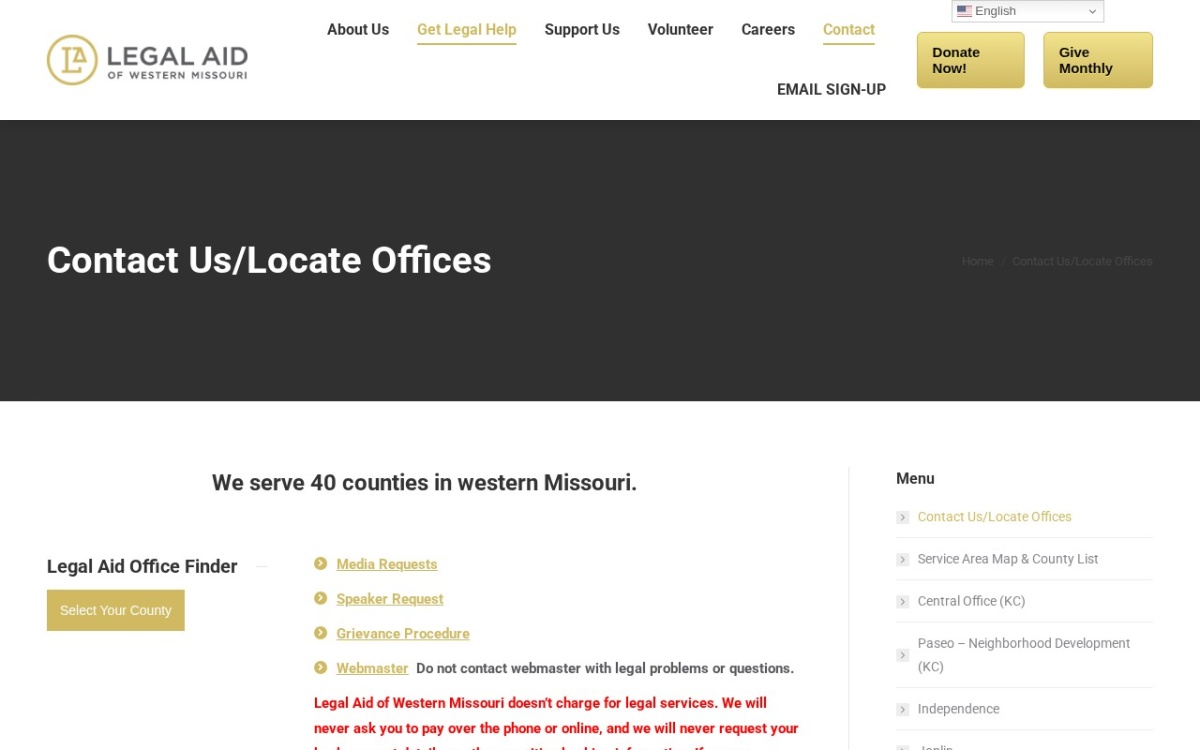Open the Support Us menu

tap(582, 30)
